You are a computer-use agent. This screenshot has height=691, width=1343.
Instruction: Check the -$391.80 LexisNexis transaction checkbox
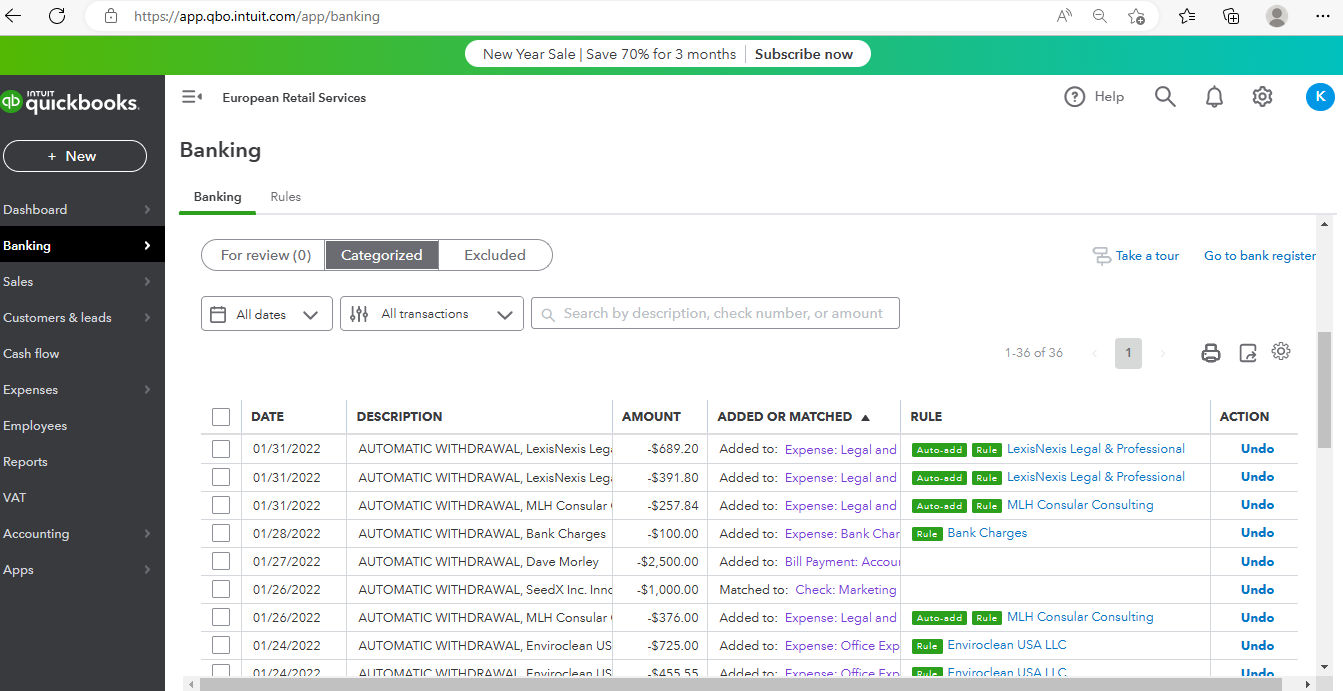pos(221,477)
